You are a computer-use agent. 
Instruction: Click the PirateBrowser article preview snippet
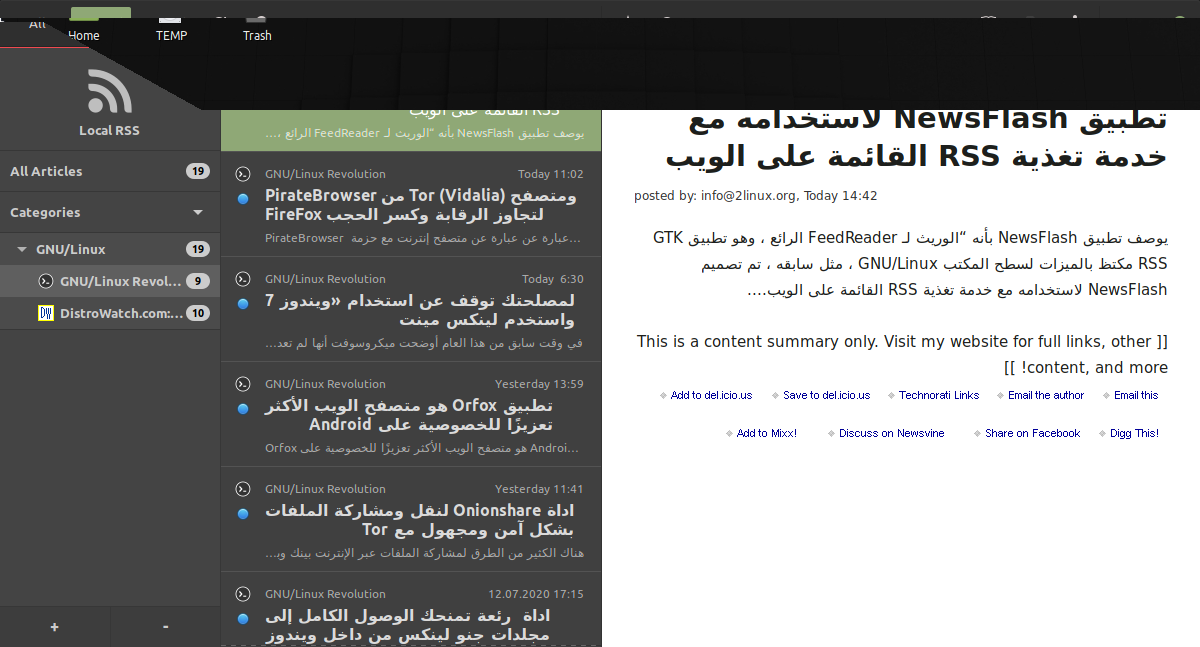pos(424,239)
